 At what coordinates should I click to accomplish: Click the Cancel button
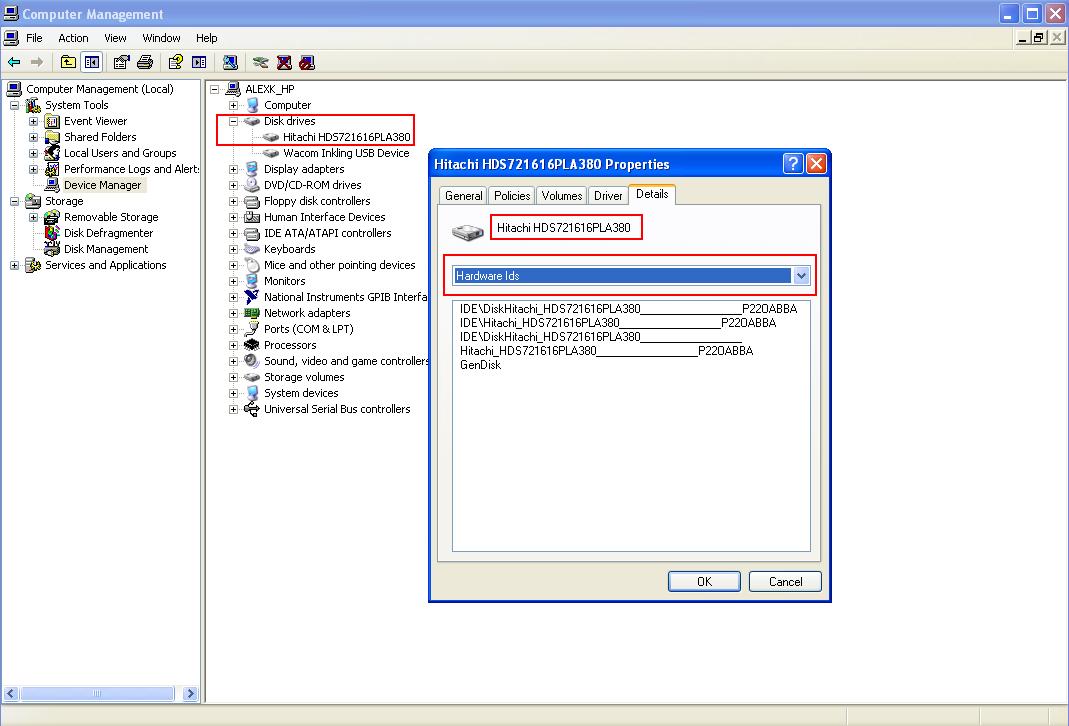pos(785,581)
